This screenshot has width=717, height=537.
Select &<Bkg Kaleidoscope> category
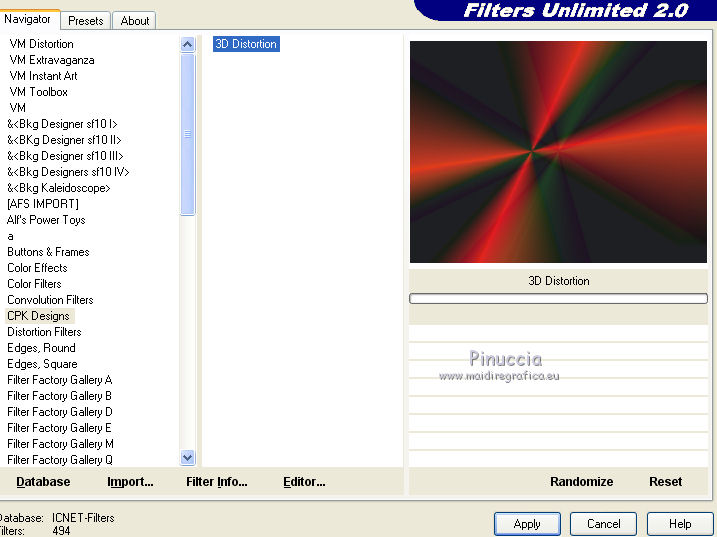tap(59, 188)
